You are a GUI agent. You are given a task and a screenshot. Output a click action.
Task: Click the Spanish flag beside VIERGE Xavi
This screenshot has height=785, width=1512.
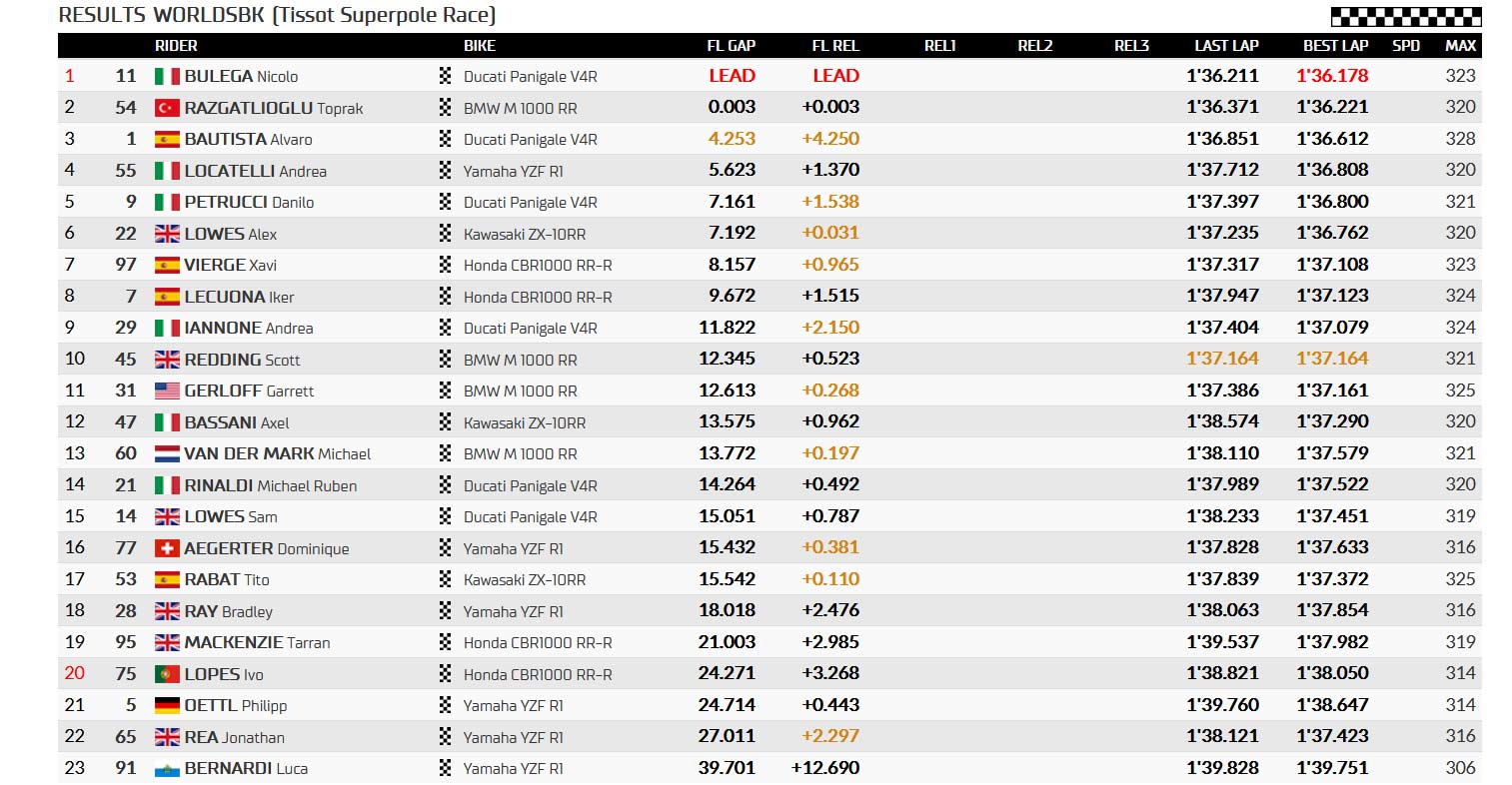pos(167,266)
